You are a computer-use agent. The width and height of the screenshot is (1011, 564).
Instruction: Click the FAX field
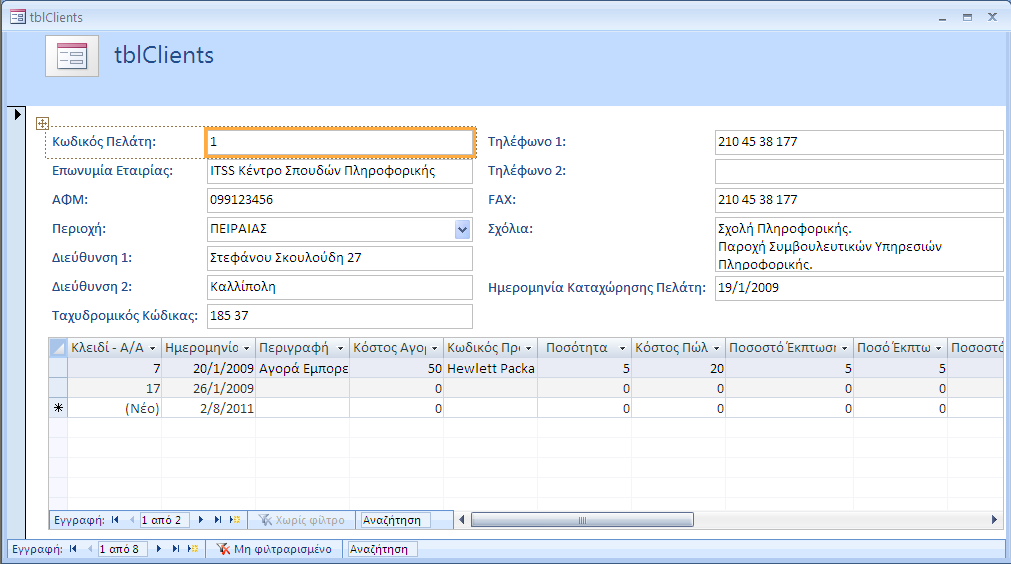(x=859, y=200)
